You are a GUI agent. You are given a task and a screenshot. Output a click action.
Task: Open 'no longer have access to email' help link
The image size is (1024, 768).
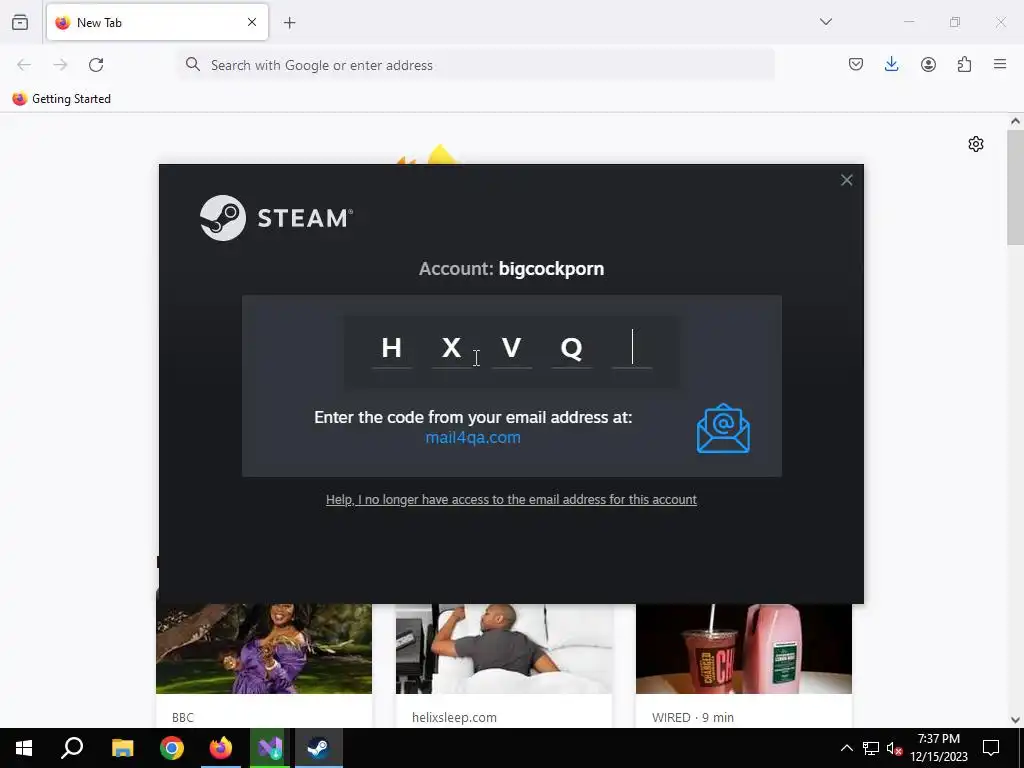[511, 500]
